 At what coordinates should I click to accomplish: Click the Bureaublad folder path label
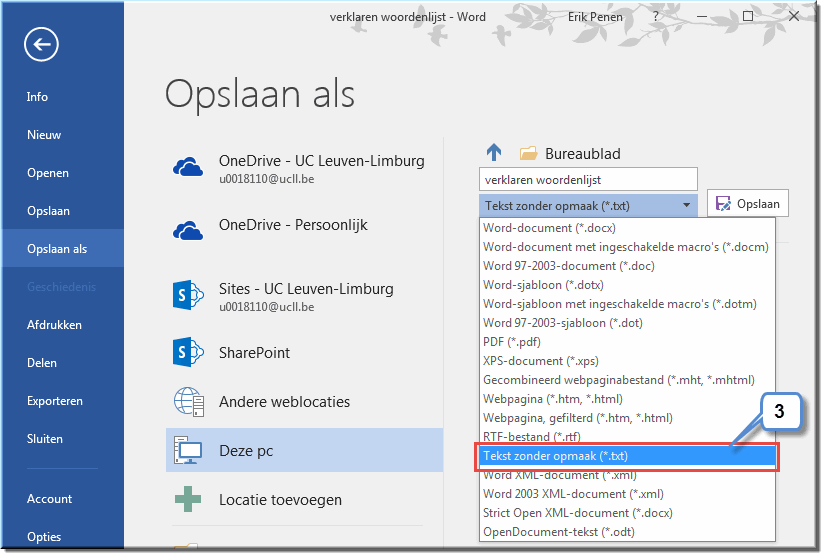coord(583,154)
